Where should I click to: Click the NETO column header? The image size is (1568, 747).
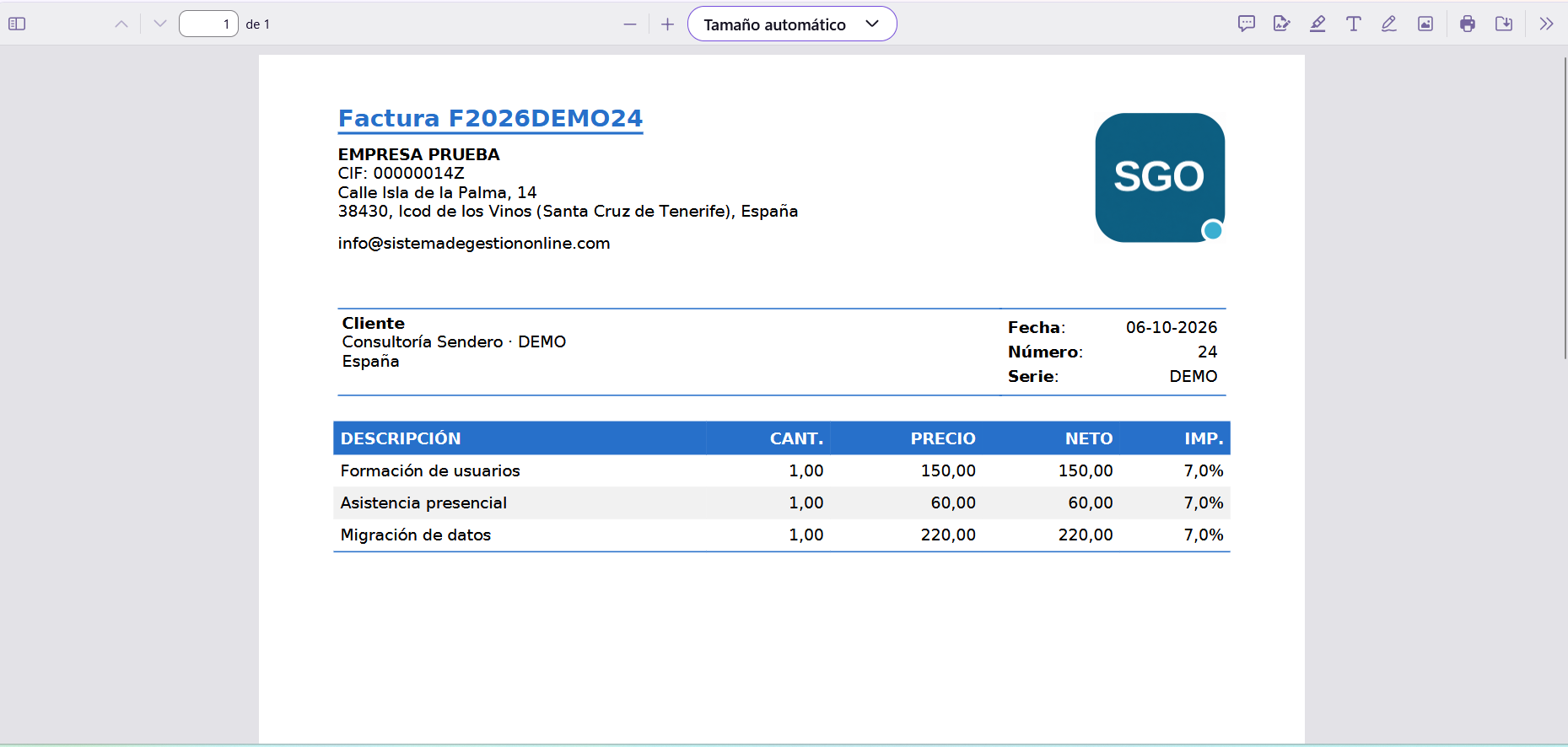tap(1089, 438)
